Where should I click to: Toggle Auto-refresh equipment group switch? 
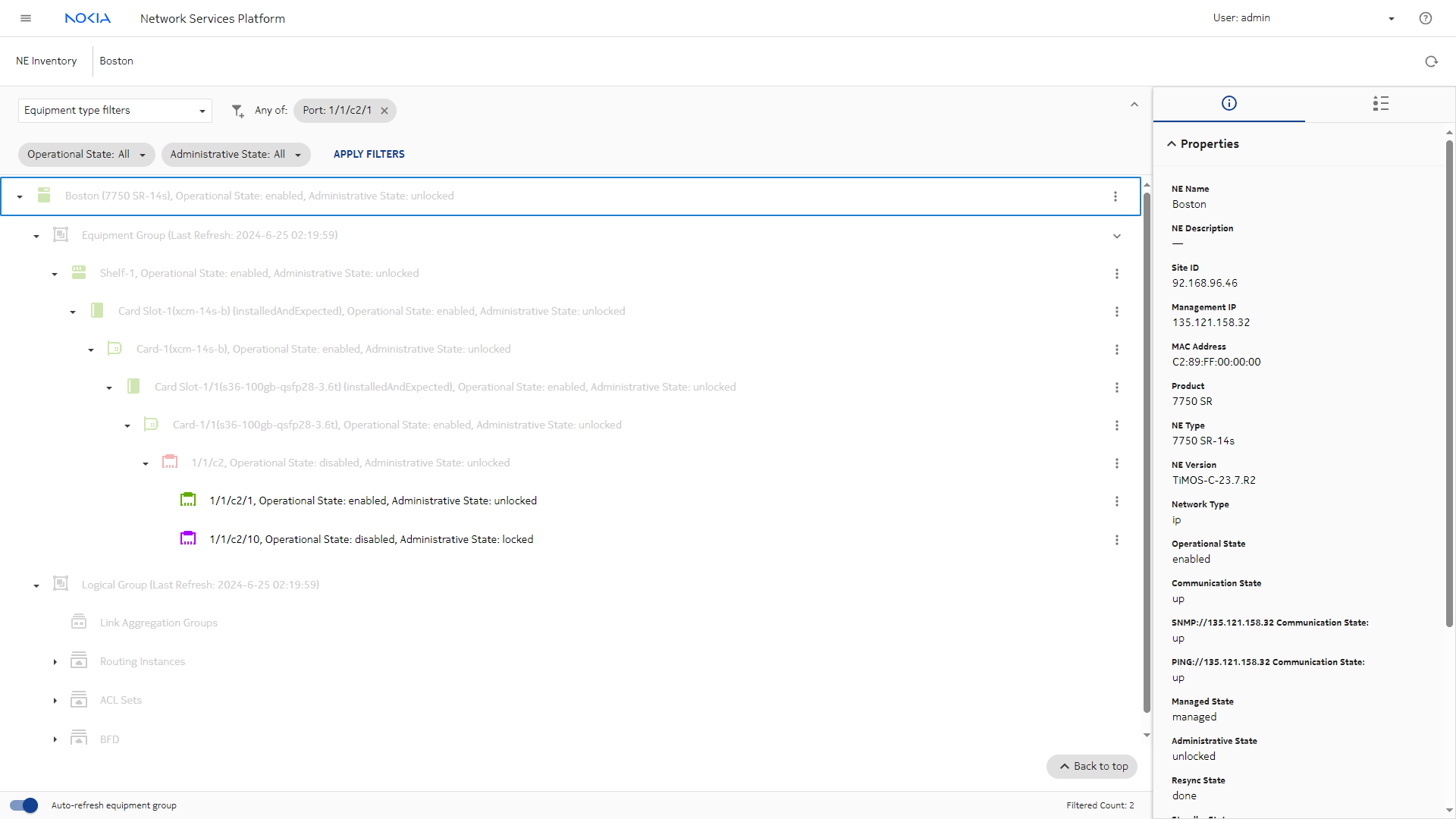coord(24,805)
